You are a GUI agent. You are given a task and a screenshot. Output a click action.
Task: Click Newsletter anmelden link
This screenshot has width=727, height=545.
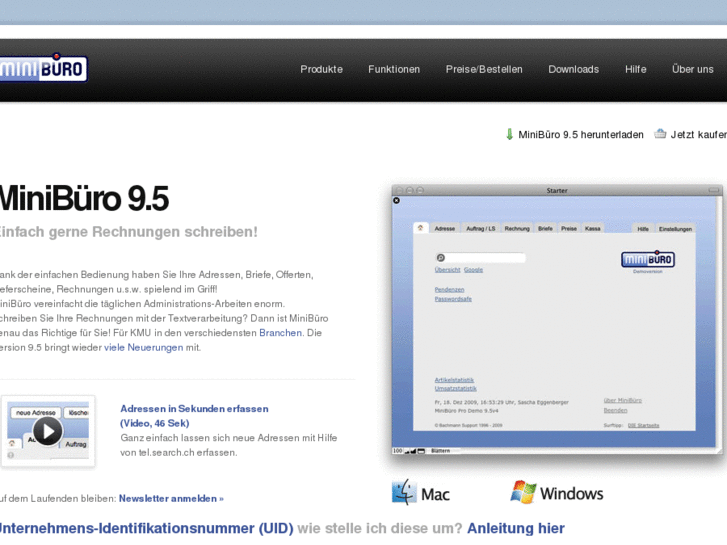point(171,499)
